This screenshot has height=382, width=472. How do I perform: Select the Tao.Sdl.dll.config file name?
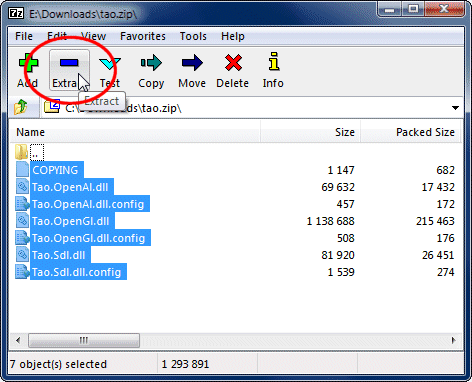(x=77, y=272)
